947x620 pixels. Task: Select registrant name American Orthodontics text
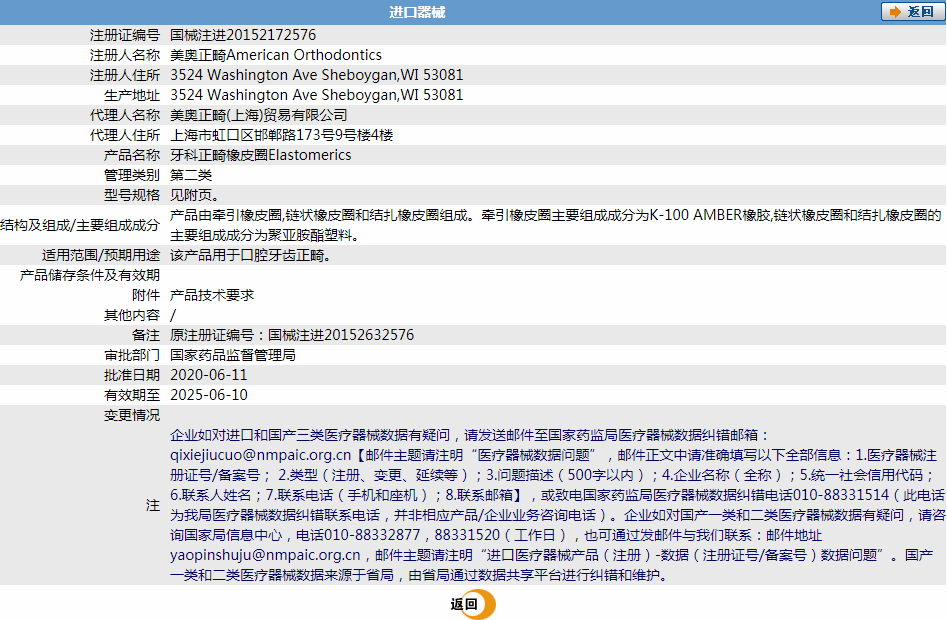(x=276, y=55)
